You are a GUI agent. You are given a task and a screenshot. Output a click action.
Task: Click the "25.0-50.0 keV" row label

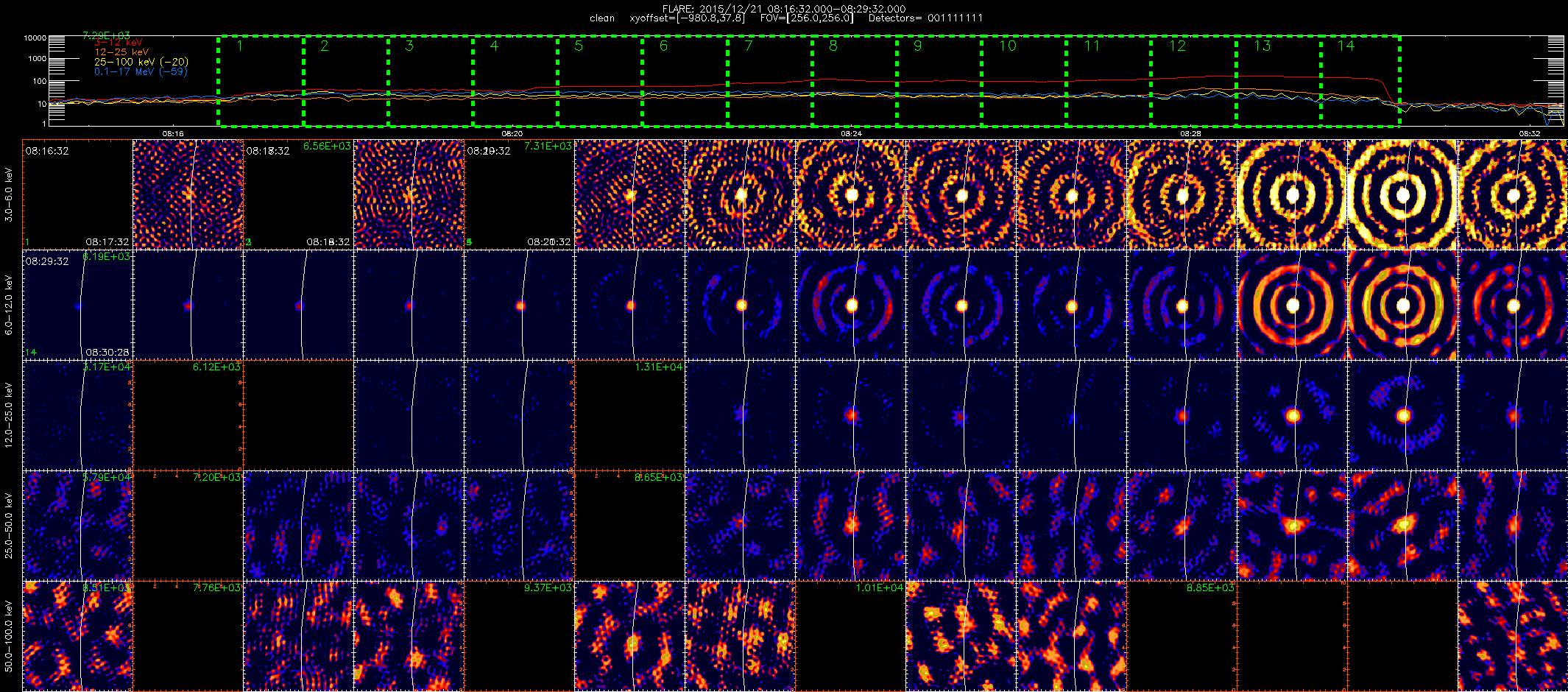(x=9, y=526)
